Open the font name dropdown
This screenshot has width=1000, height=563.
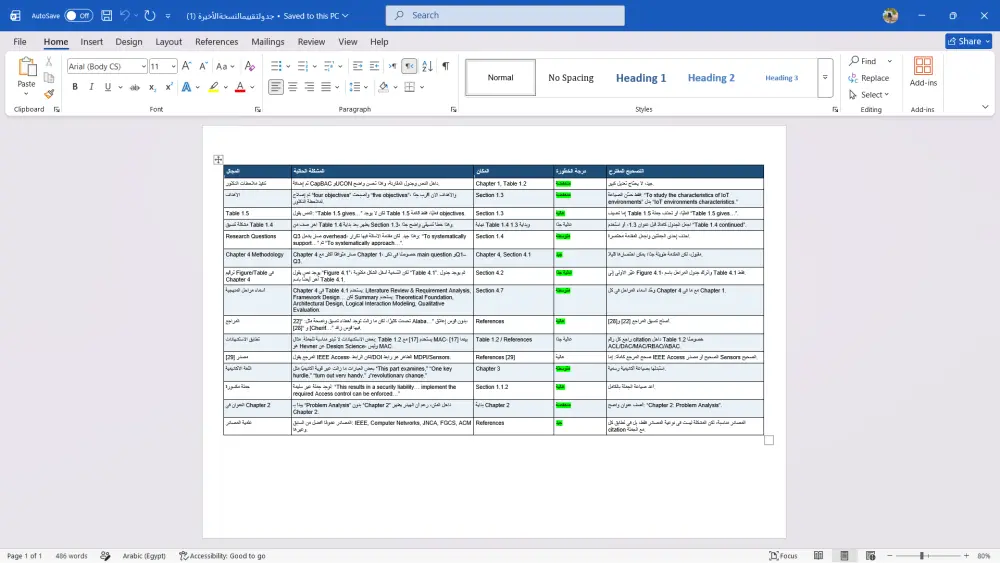(143, 66)
